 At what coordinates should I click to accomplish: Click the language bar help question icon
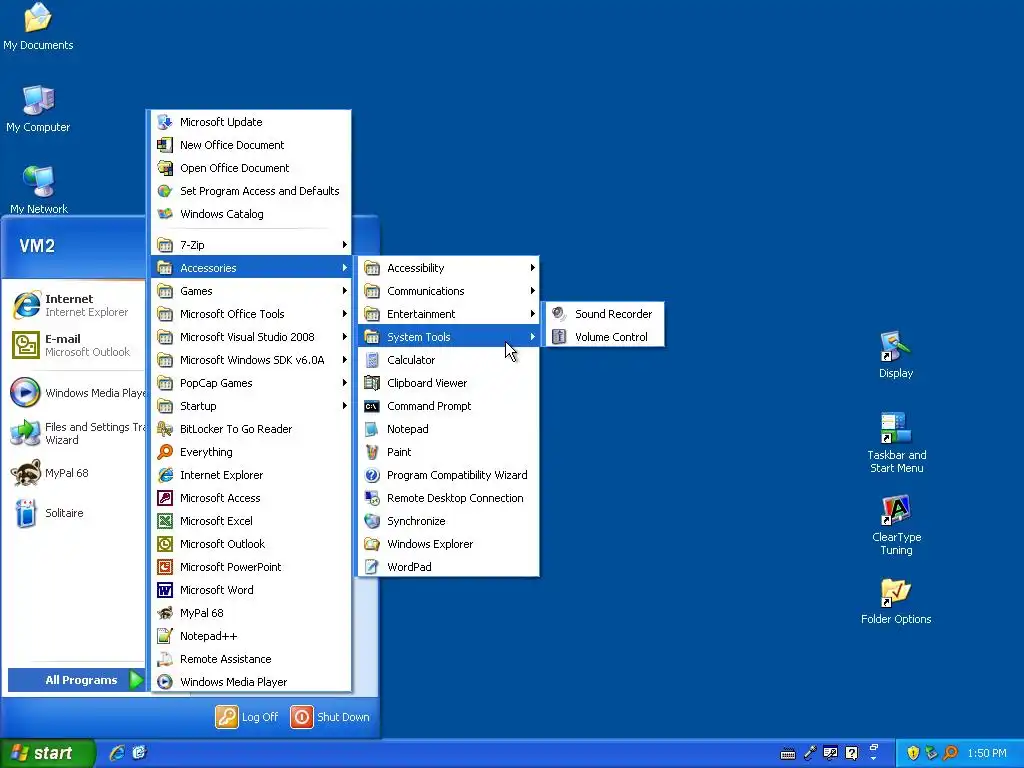(852, 753)
